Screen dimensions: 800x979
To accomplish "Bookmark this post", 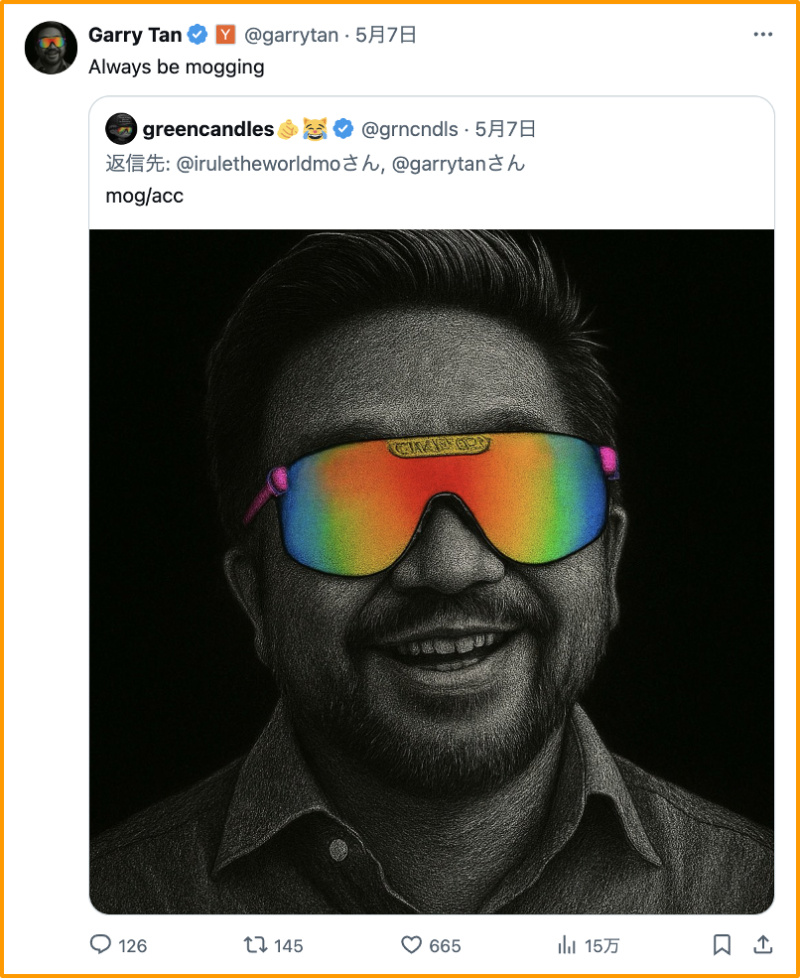I will pos(721,944).
